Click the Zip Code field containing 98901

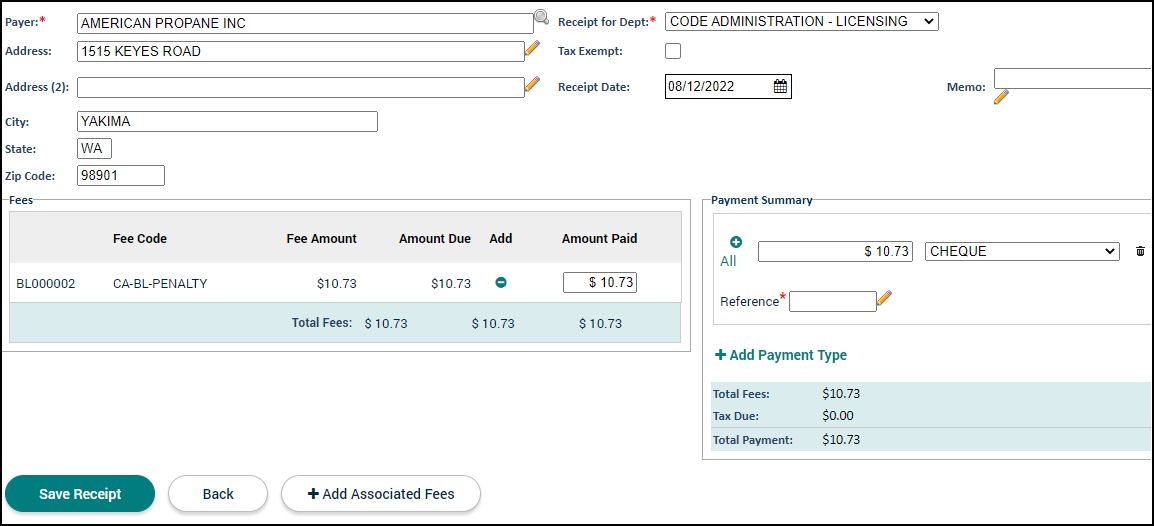pyautogui.click(x=121, y=176)
